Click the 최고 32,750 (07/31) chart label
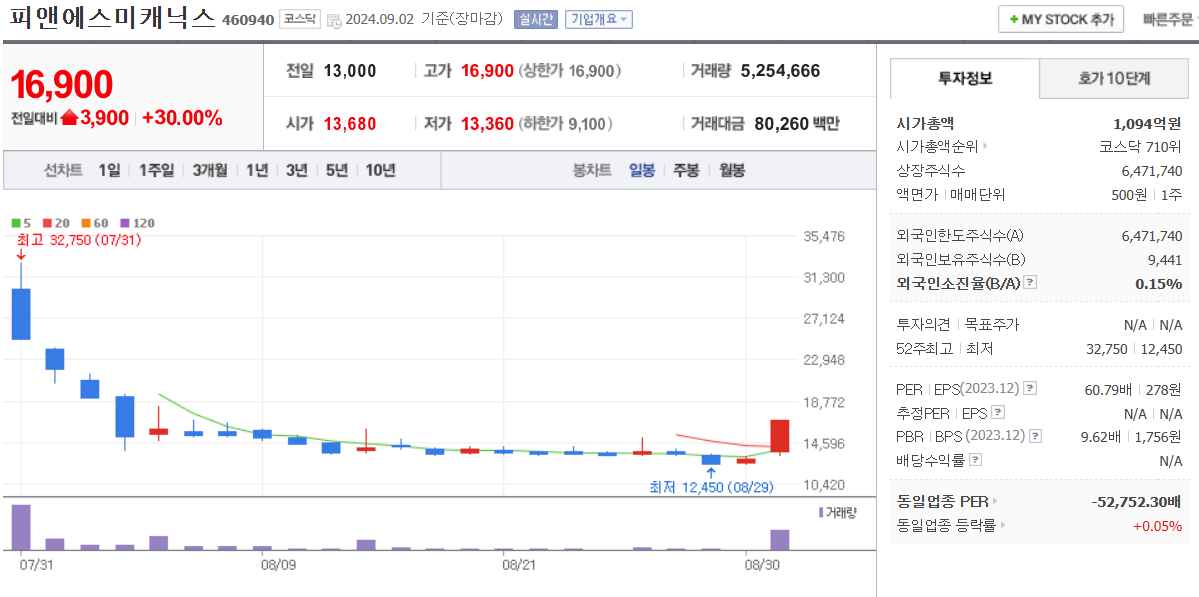The height and width of the screenshot is (597, 1199). coord(80,240)
